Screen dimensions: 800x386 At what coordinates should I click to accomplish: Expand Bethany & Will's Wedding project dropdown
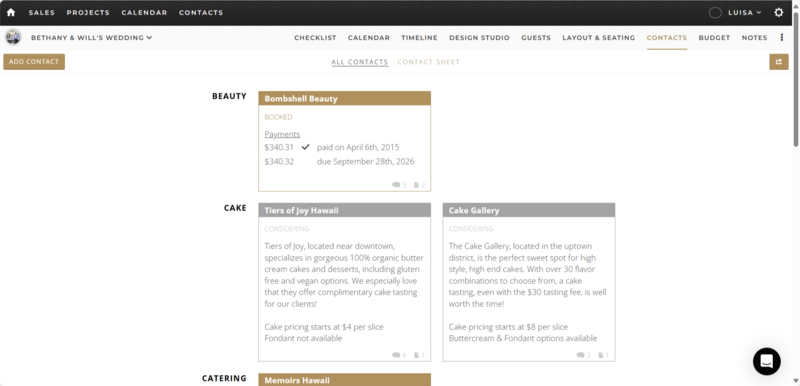coord(92,38)
